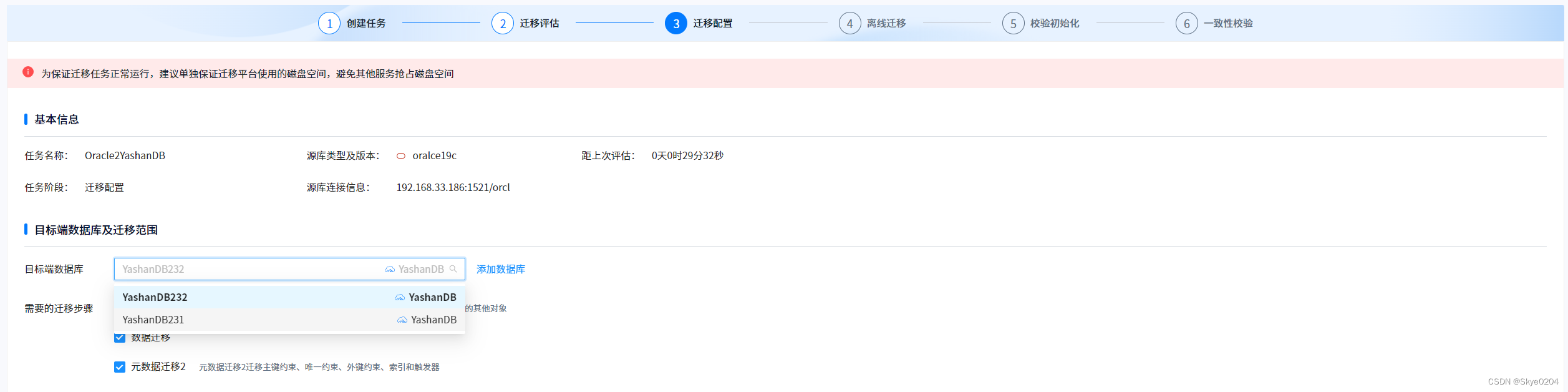Click the 源库连接信息 label
The width and height of the screenshot is (1568, 392).
click(x=338, y=187)
